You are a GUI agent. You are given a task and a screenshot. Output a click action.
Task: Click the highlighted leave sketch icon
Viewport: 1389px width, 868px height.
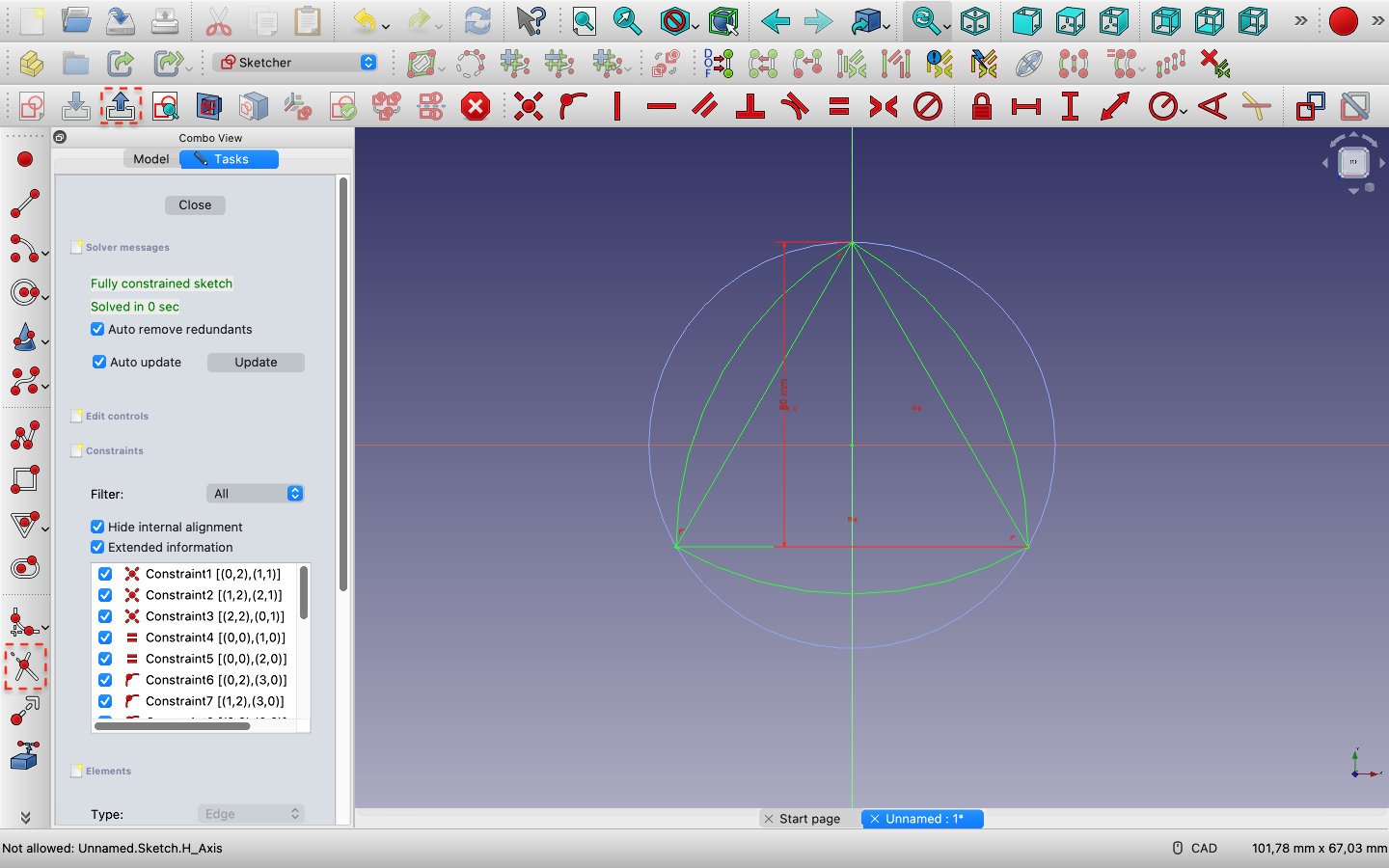point(120,106)
